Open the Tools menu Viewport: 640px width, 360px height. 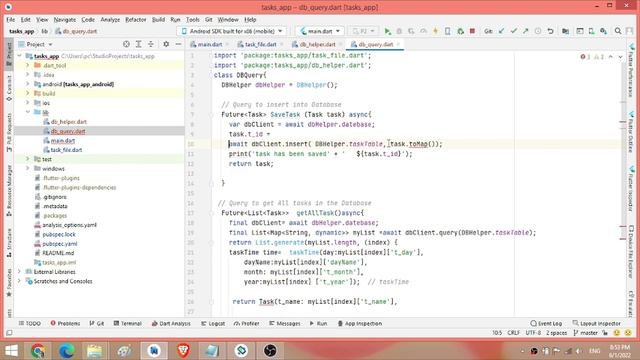click(x=193, y=20)
